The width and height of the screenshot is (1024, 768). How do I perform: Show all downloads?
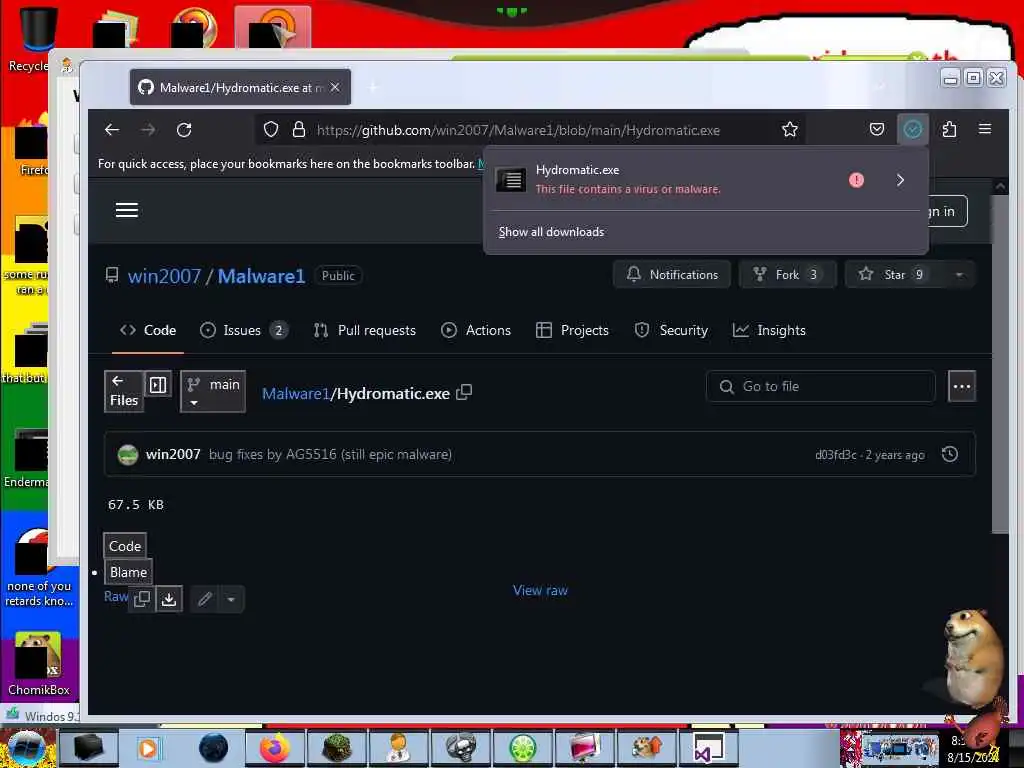pyautogui.click(x=551, y=232)
